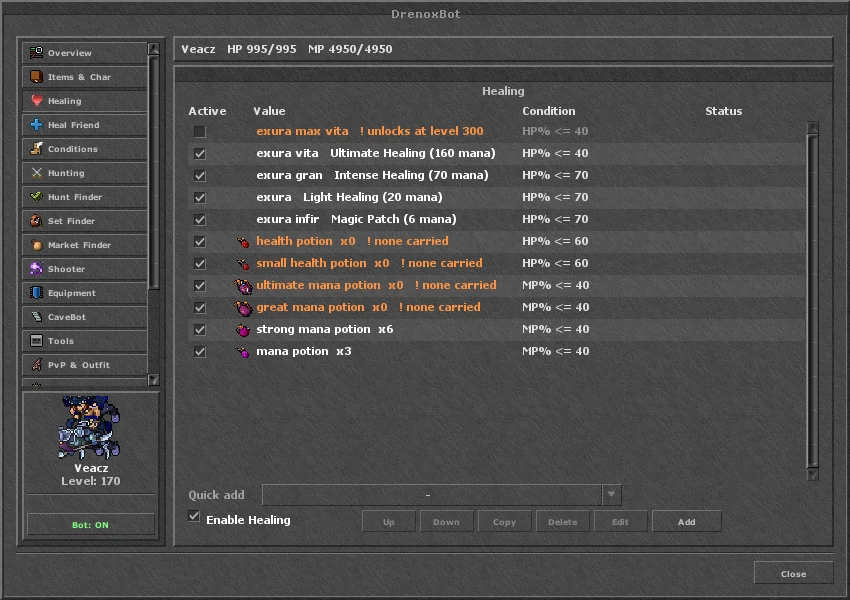This screenshot has height=600, width=850.
Task: Click the Items & Char backpack icon
Action: tap(36, 76)
